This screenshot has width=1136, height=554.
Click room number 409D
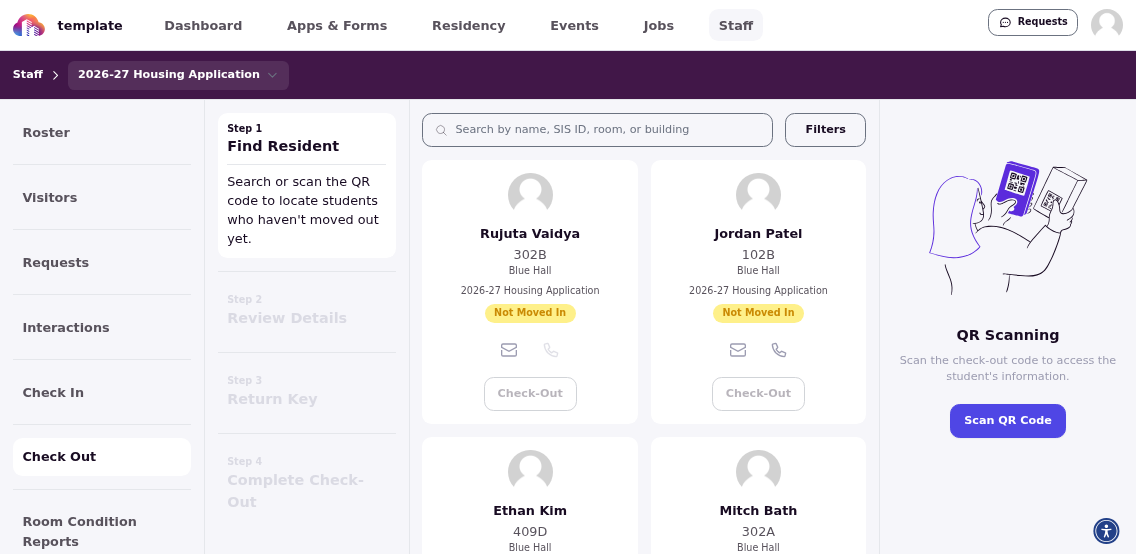click(x=530, y=532)
